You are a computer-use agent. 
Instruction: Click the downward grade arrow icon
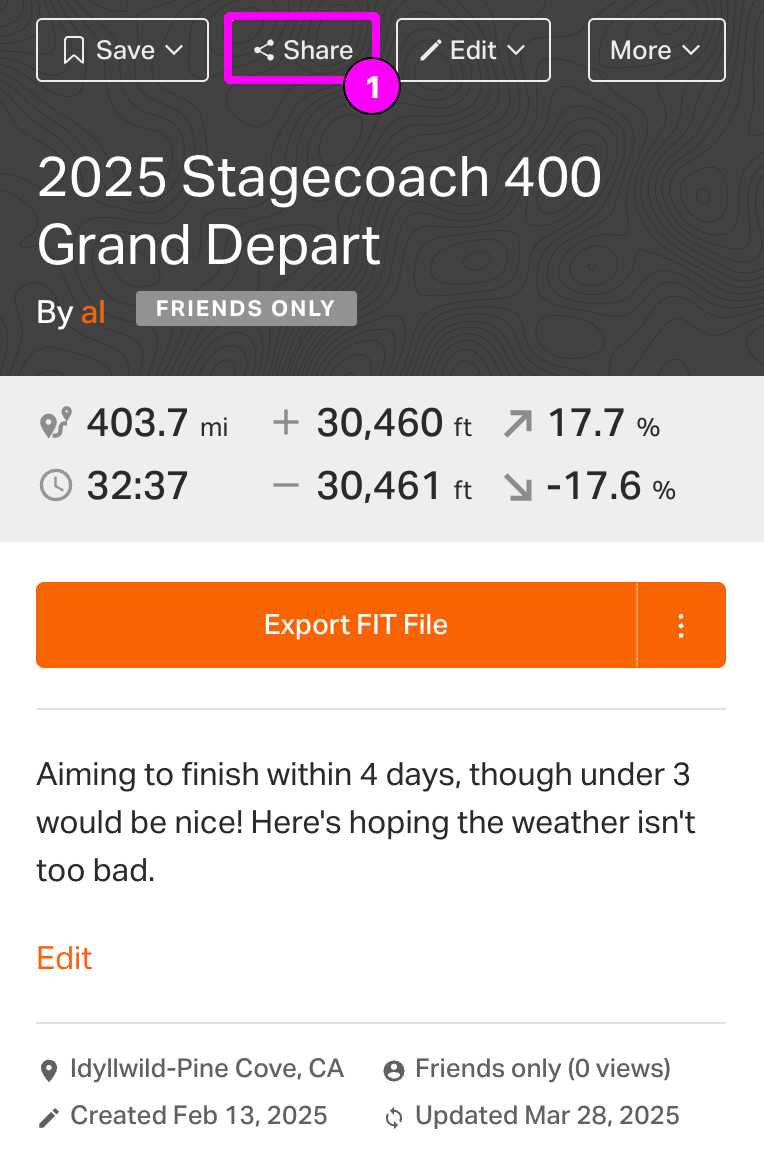pos(518,487)
